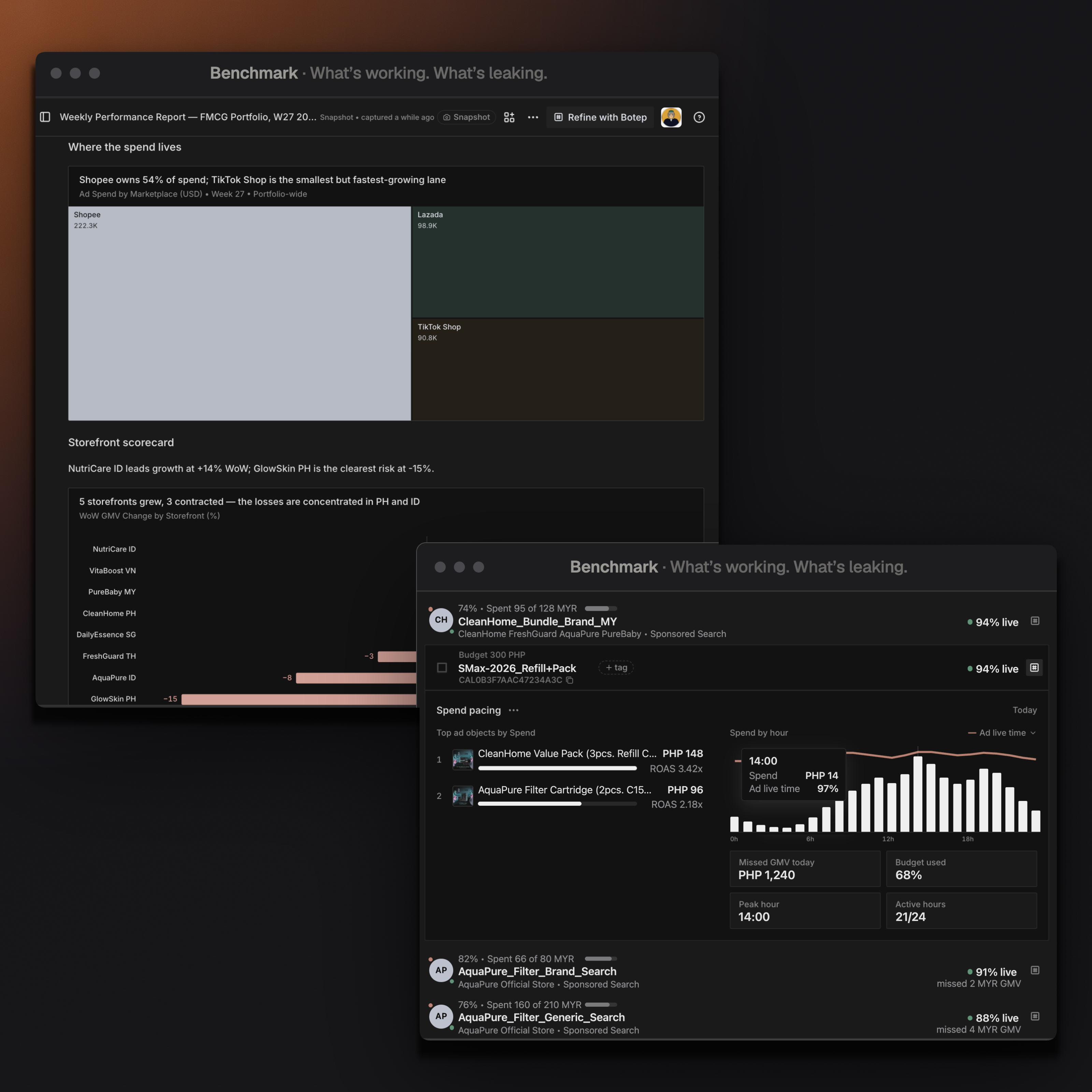Viewport: 1092px width, 1092px height.
Task: Click the Botep icon on AquaPure_Filter_Generic_Search row
Action: (1035, 1016)
